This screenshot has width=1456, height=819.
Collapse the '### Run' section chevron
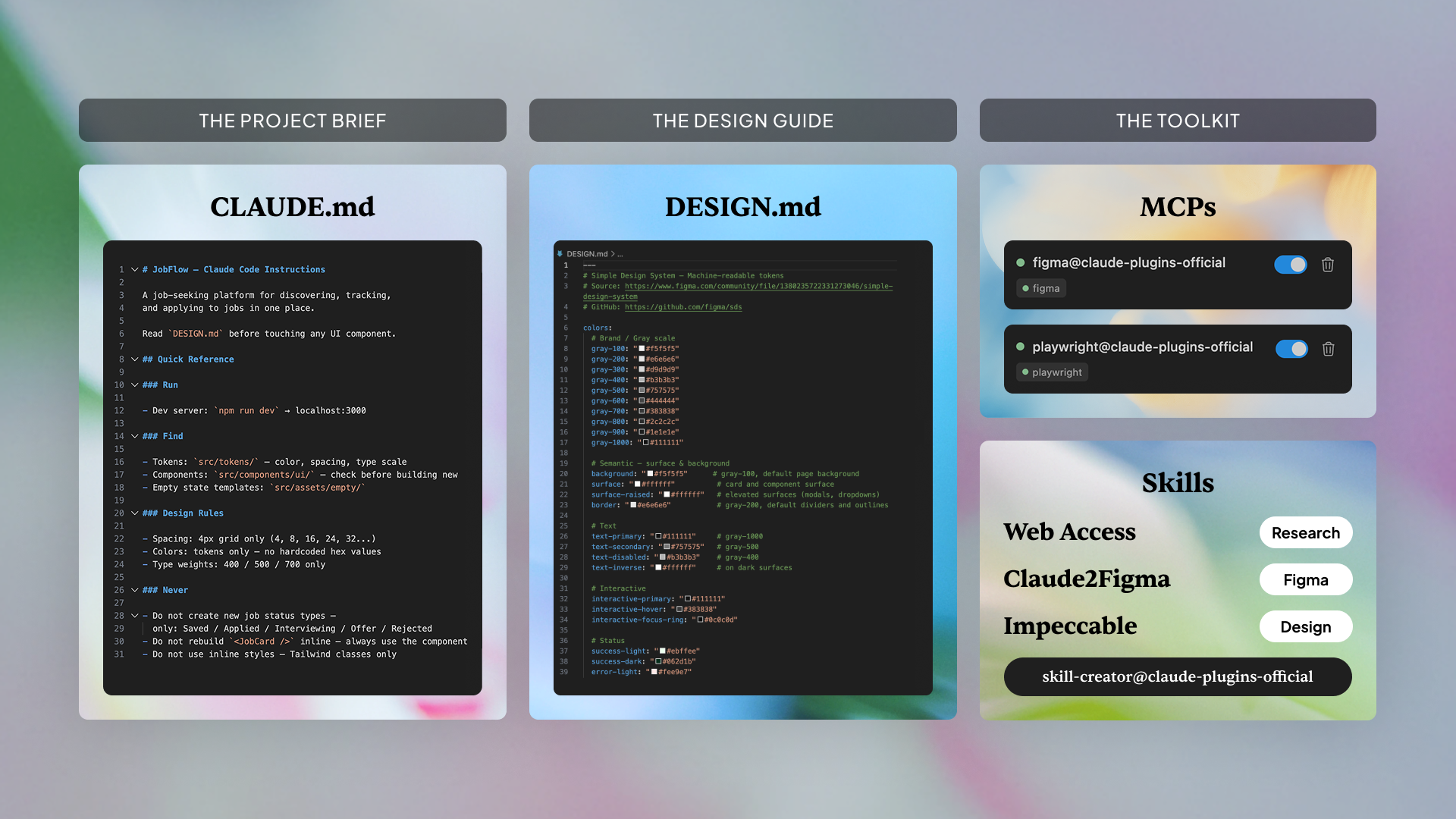(x=135, y=385)
